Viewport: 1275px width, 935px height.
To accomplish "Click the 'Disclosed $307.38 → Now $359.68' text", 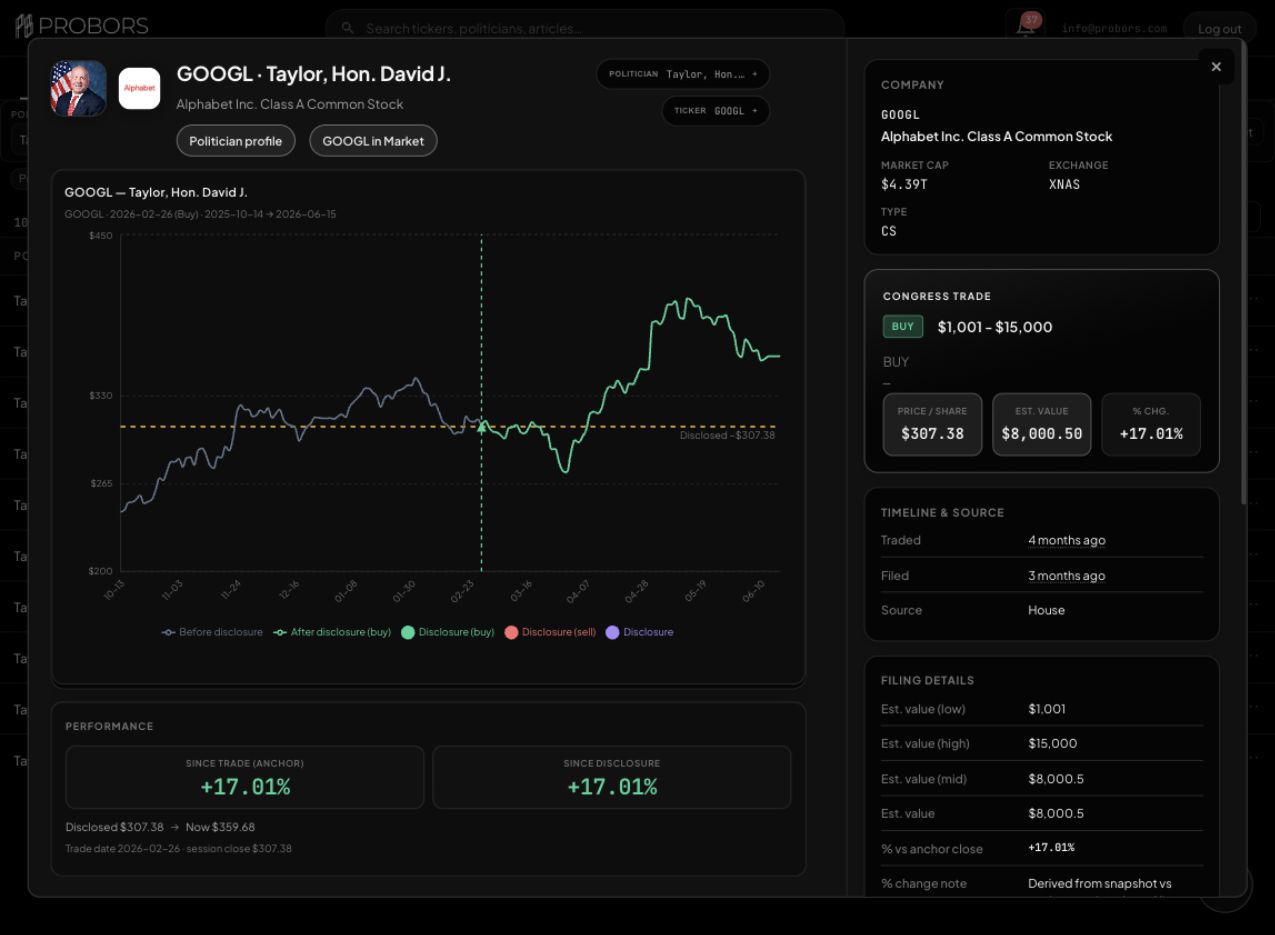I will point(160,827).
